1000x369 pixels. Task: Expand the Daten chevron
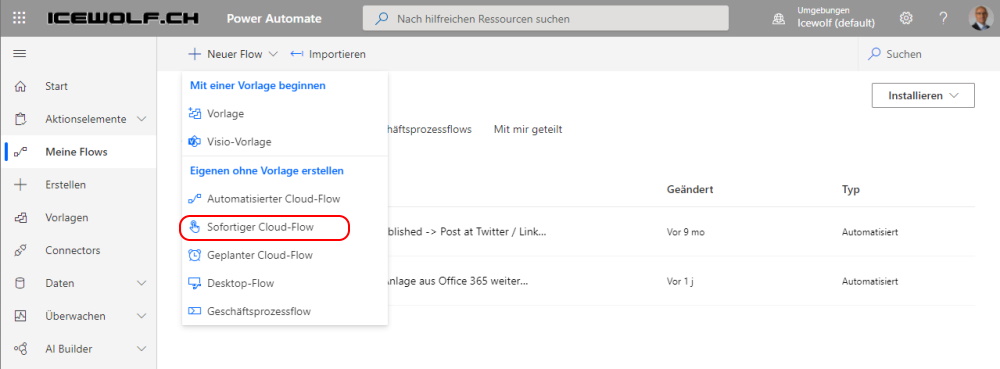142,283
